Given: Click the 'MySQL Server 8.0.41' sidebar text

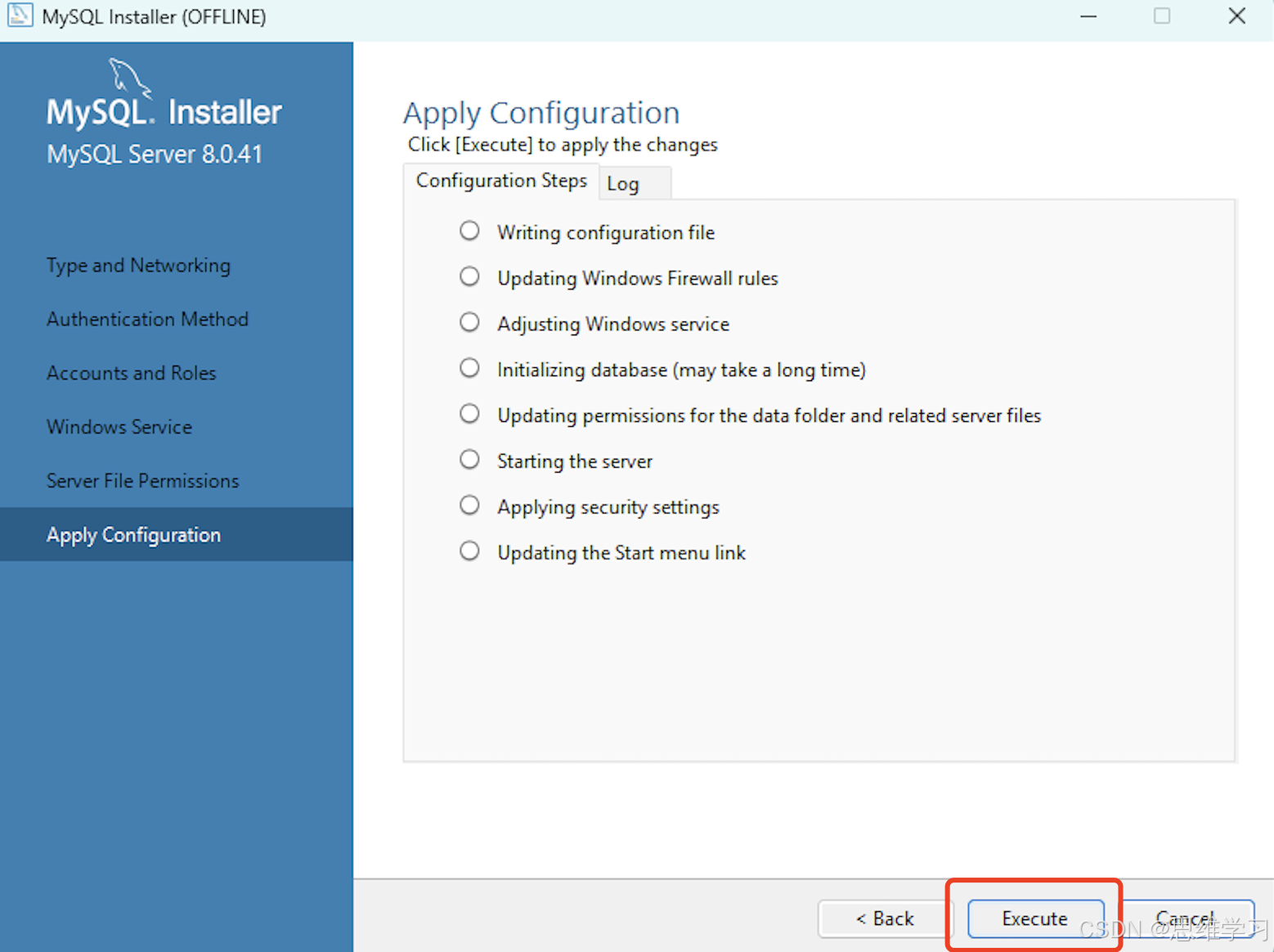Looking at the screenshot, I should [x=155, y=154].
